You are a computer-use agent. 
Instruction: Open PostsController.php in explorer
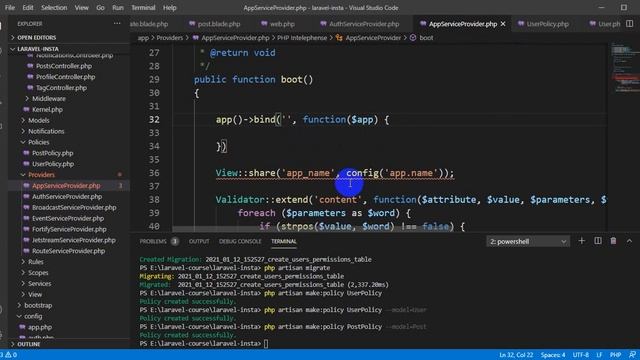pyautogui.click(x=64, y=66)
